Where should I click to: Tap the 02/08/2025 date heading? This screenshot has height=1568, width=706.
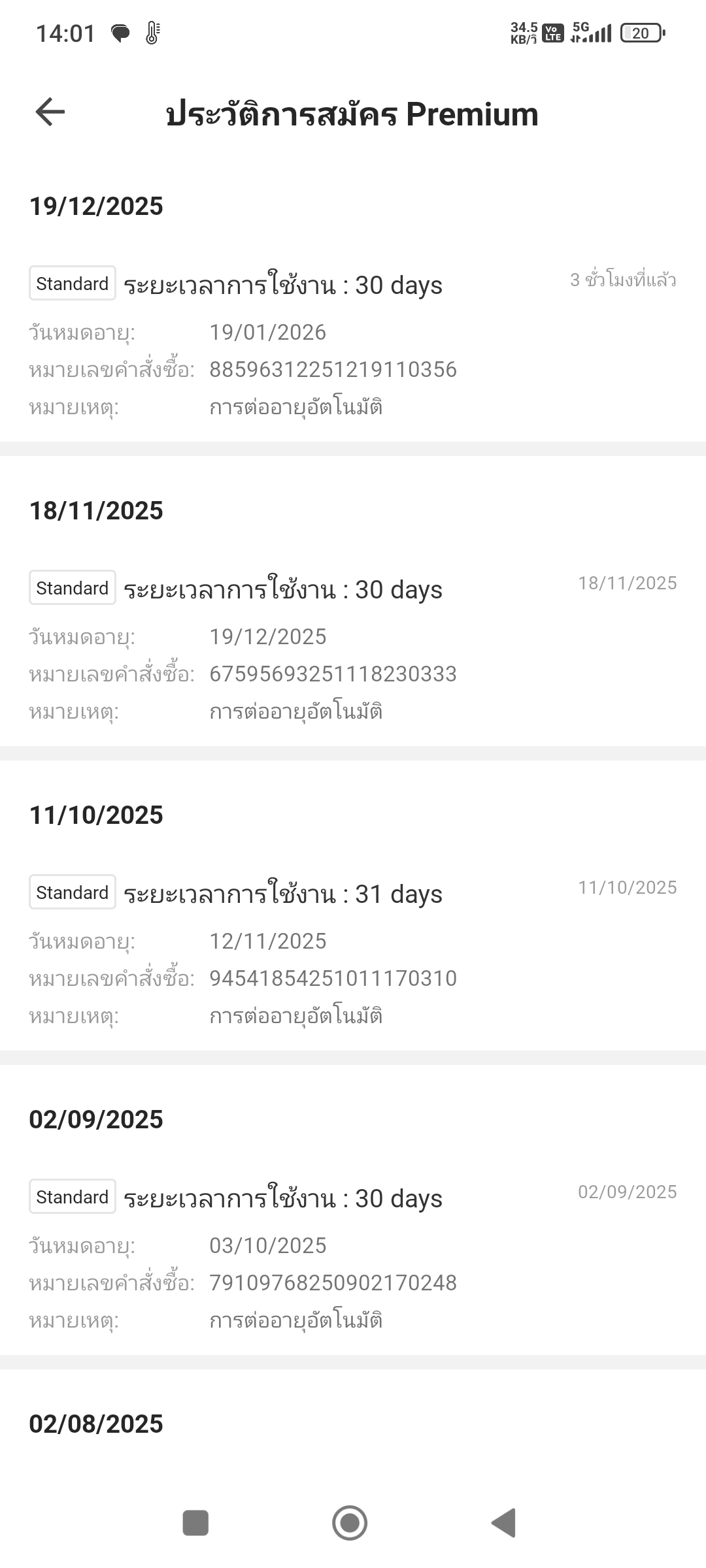point(96,1424)
